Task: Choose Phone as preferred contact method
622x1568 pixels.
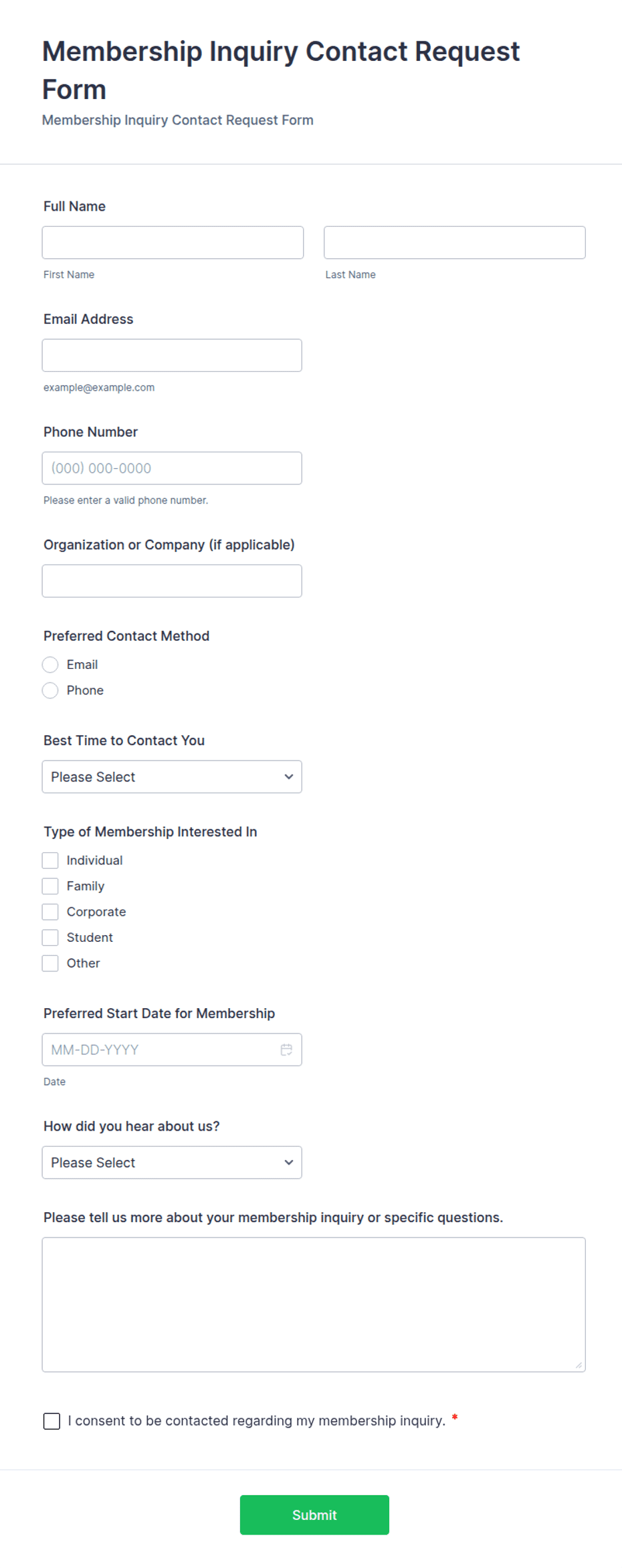Action: pyautogui.click(x=50, y=690)
